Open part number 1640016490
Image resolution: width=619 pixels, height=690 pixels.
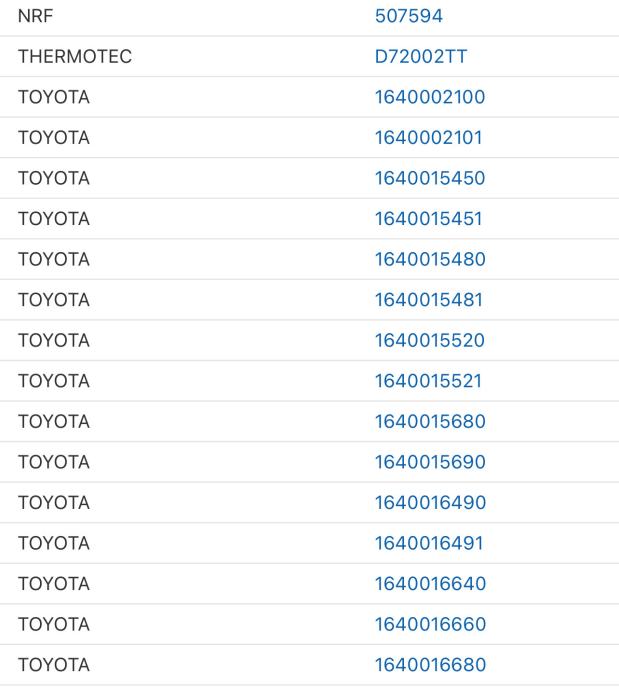point(430,502)
